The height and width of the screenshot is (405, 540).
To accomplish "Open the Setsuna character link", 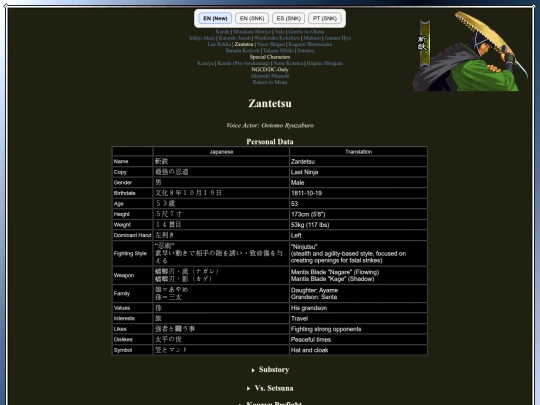I will pos(306,51).
